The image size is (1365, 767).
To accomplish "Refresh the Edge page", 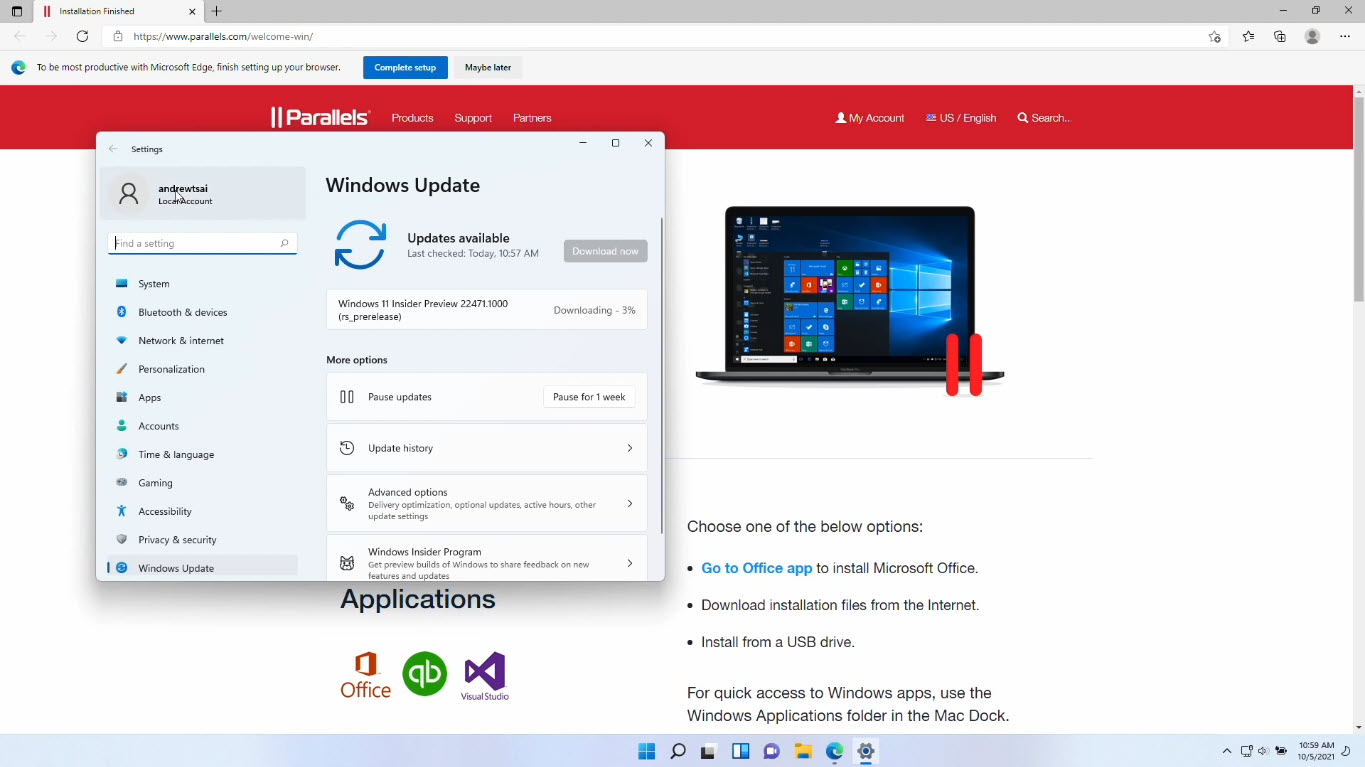I will [x=83, y=36].
